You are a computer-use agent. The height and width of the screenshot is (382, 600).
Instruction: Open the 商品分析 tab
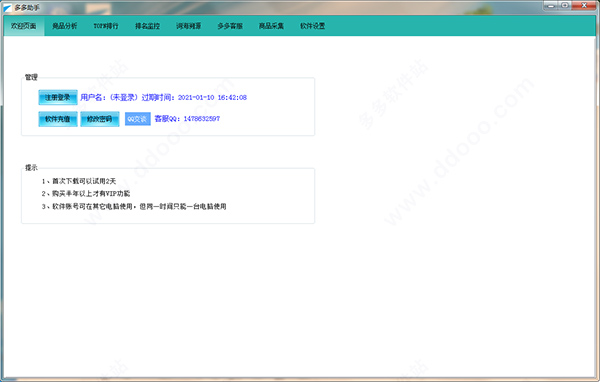tap(65, 26)
